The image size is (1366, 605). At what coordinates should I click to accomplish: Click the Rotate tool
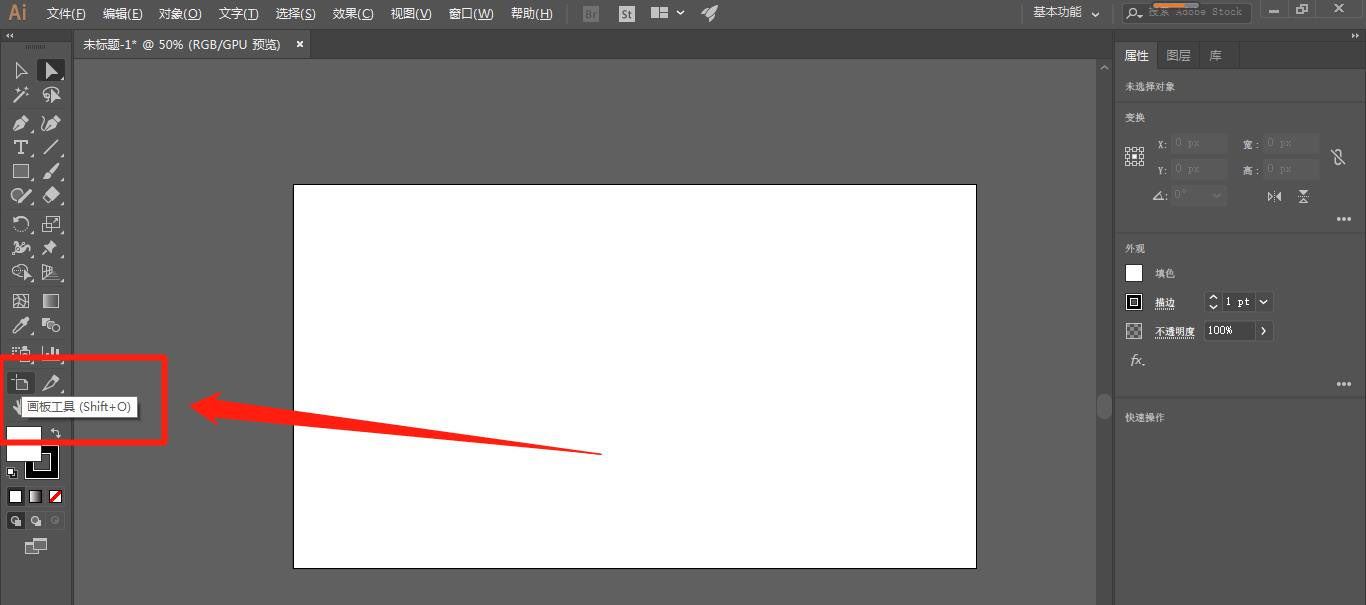tap(20, 224)
